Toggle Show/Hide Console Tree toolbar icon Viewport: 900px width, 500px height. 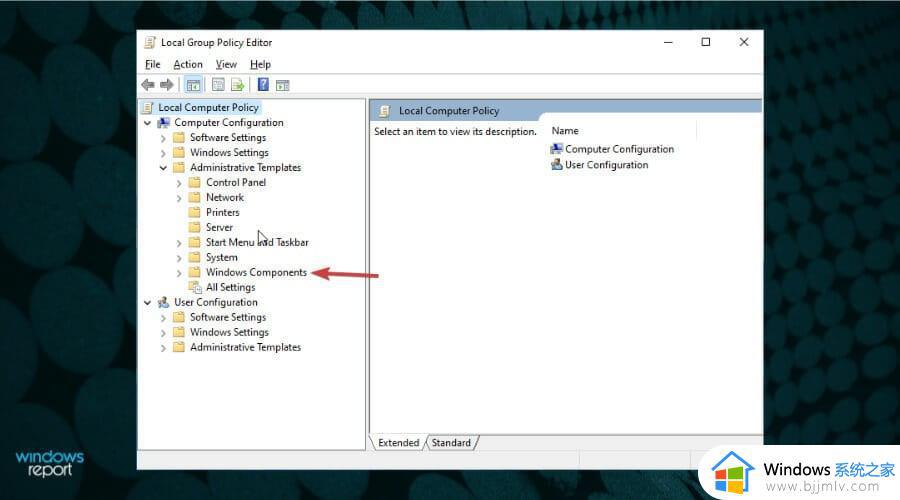click(x=193, y=85)
